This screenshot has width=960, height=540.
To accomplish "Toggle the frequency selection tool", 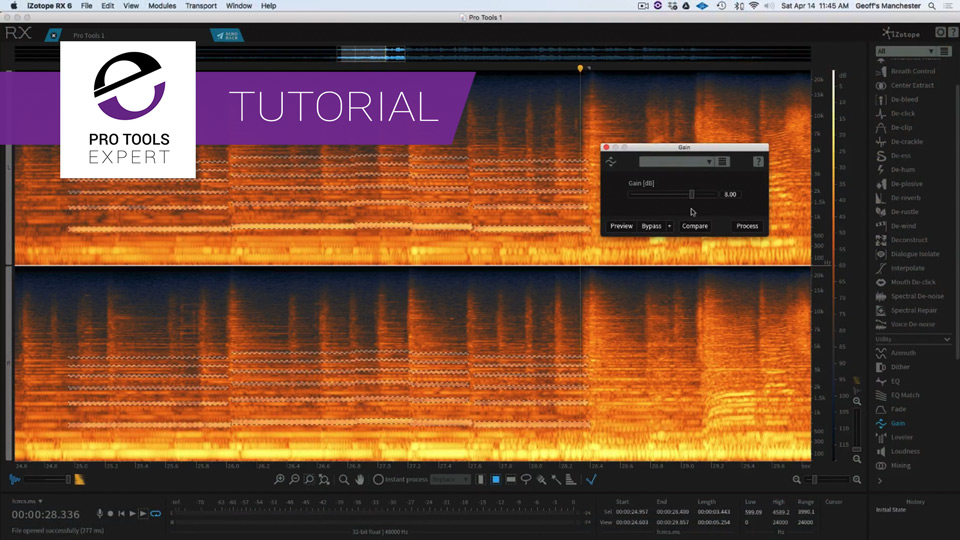I will (x=511, y=480).
